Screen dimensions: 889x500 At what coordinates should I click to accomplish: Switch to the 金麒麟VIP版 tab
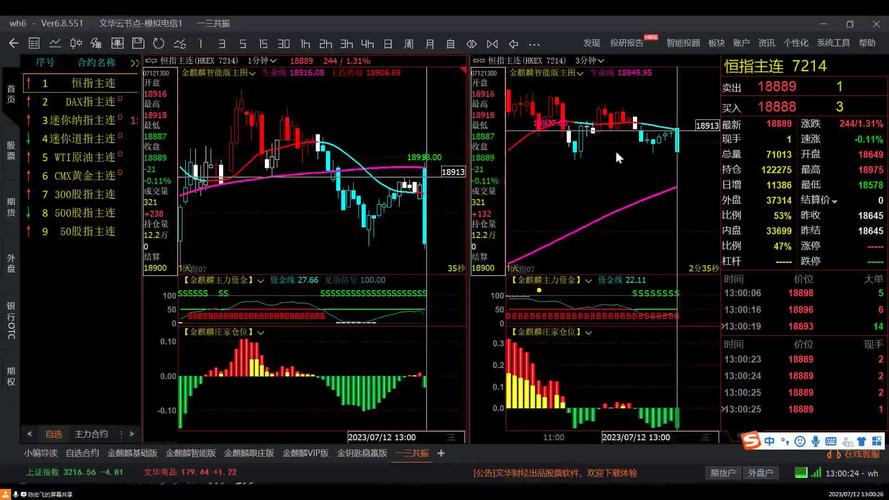point(304,453)
